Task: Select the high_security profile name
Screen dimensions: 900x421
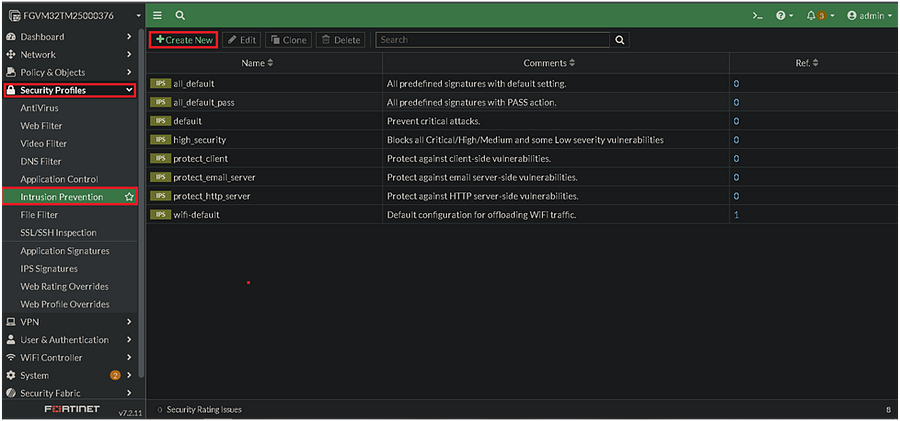Action: [199, 140]
